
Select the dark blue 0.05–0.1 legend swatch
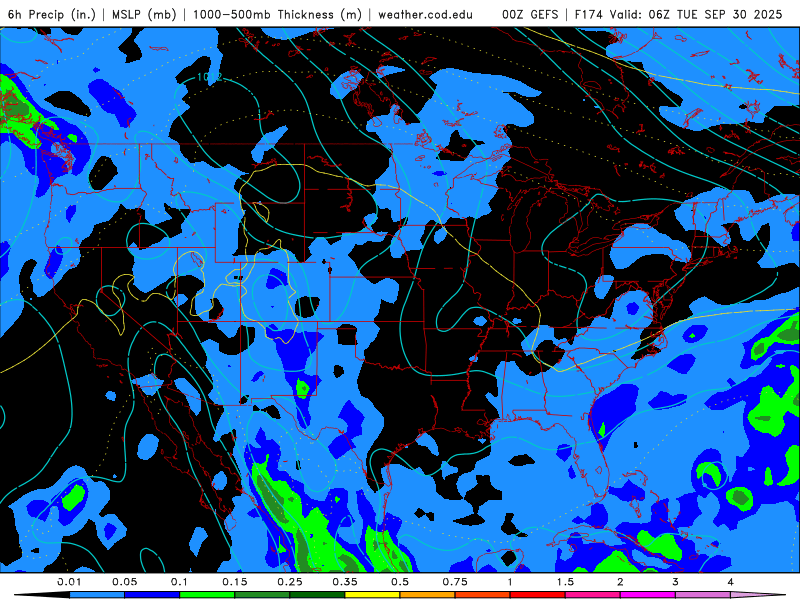(152, 595)
